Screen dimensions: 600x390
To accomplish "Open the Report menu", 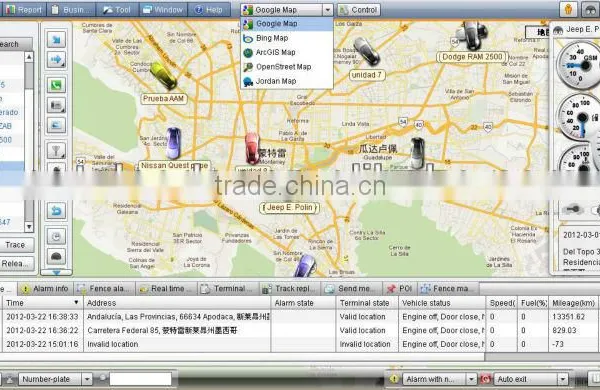I will [24, 10].
